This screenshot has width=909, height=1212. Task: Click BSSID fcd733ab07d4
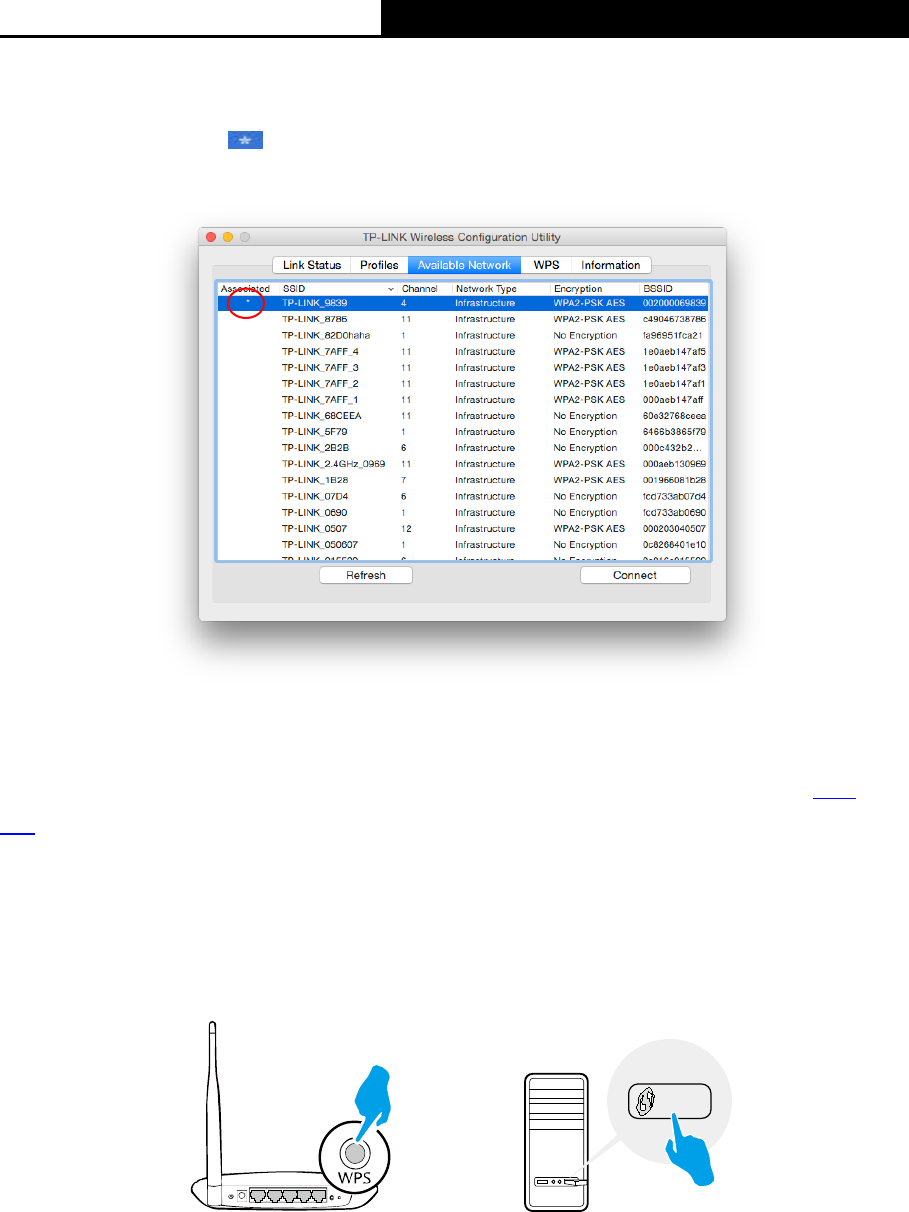[x=674, y=496]
